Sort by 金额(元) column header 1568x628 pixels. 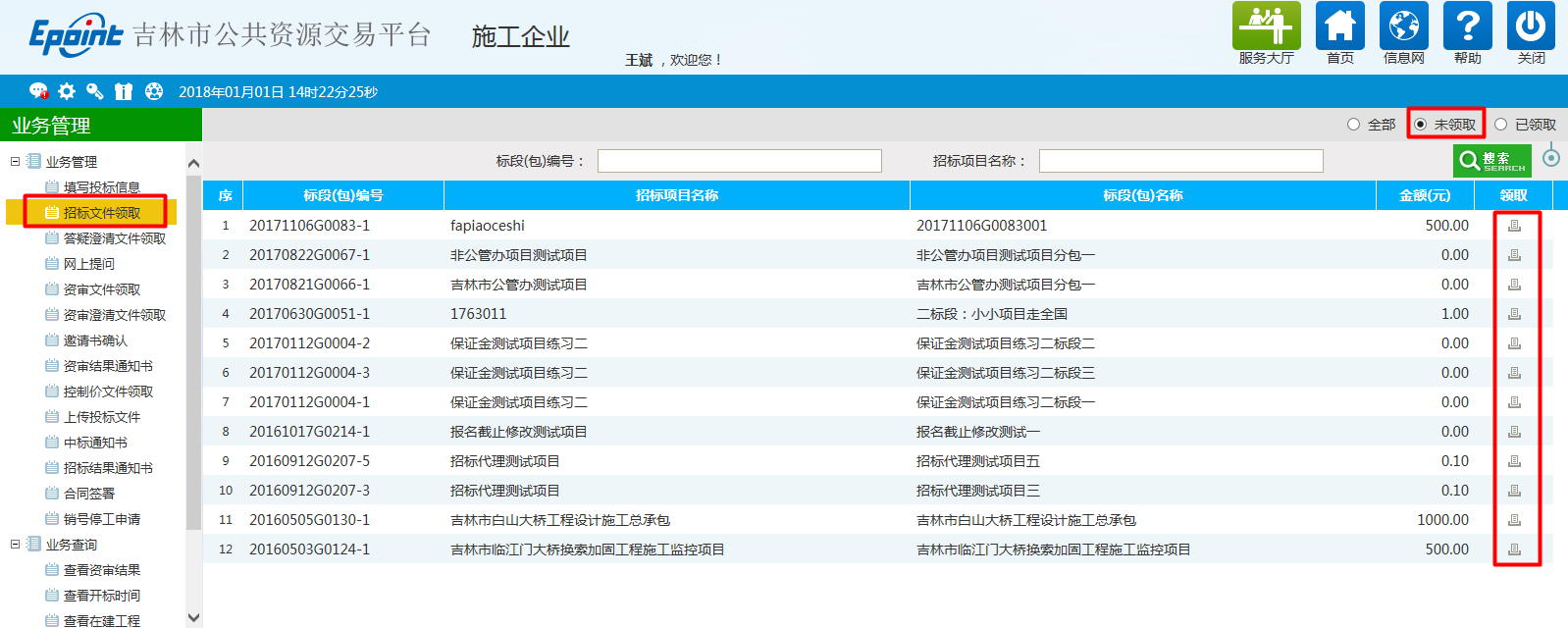(x=1424, y=195)
